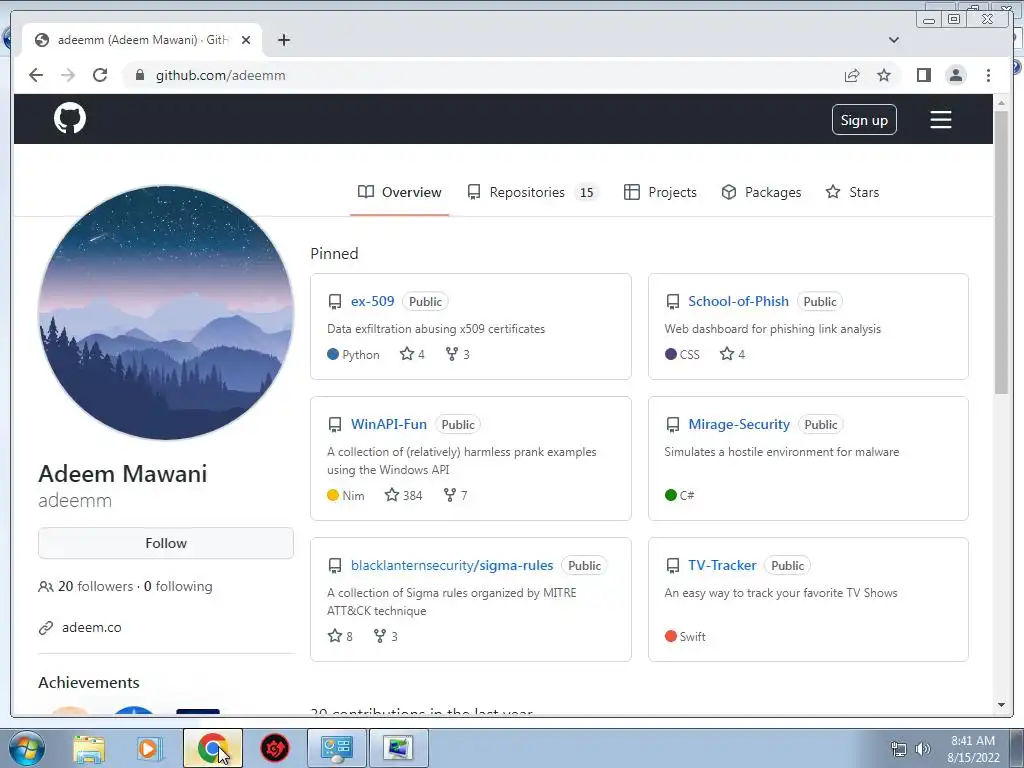Screen dimensions: 1024x768
Task: Click the Achievements heading
Action: point(89,682)
